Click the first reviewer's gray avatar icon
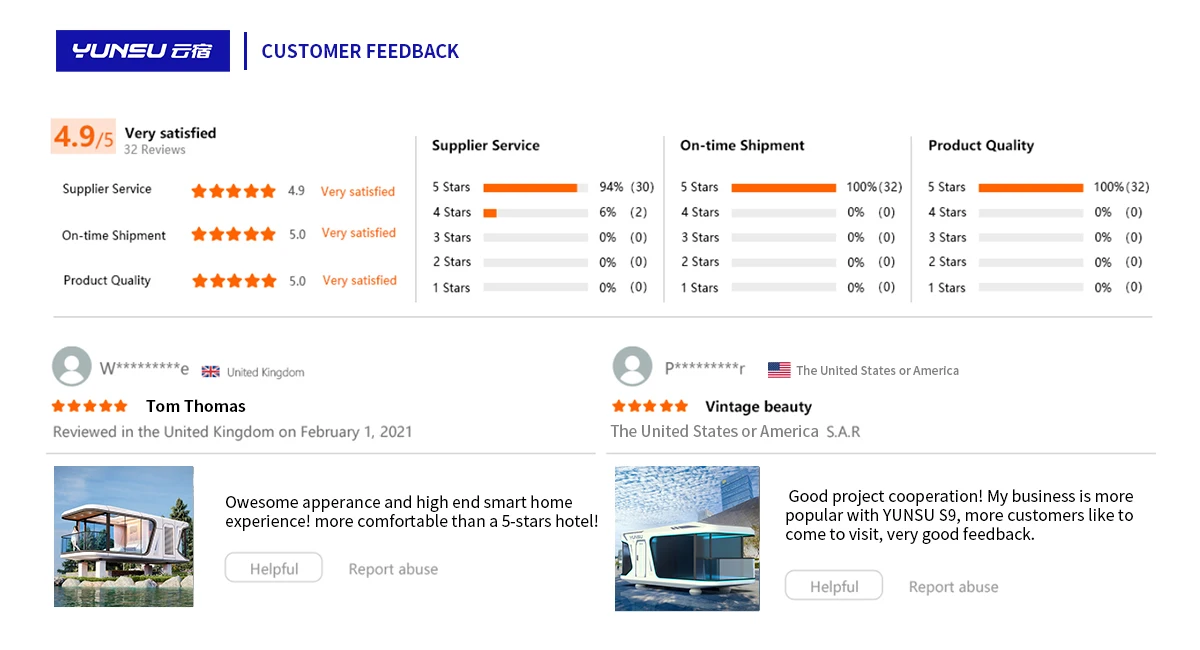Viewport: 1200px width, 650px height. click(71, 367)
